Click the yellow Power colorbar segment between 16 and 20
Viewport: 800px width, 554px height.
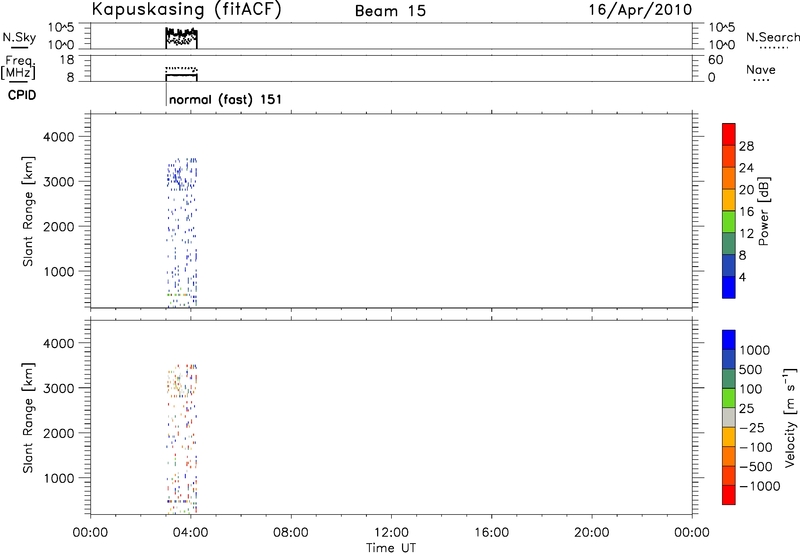coord(729,200)
